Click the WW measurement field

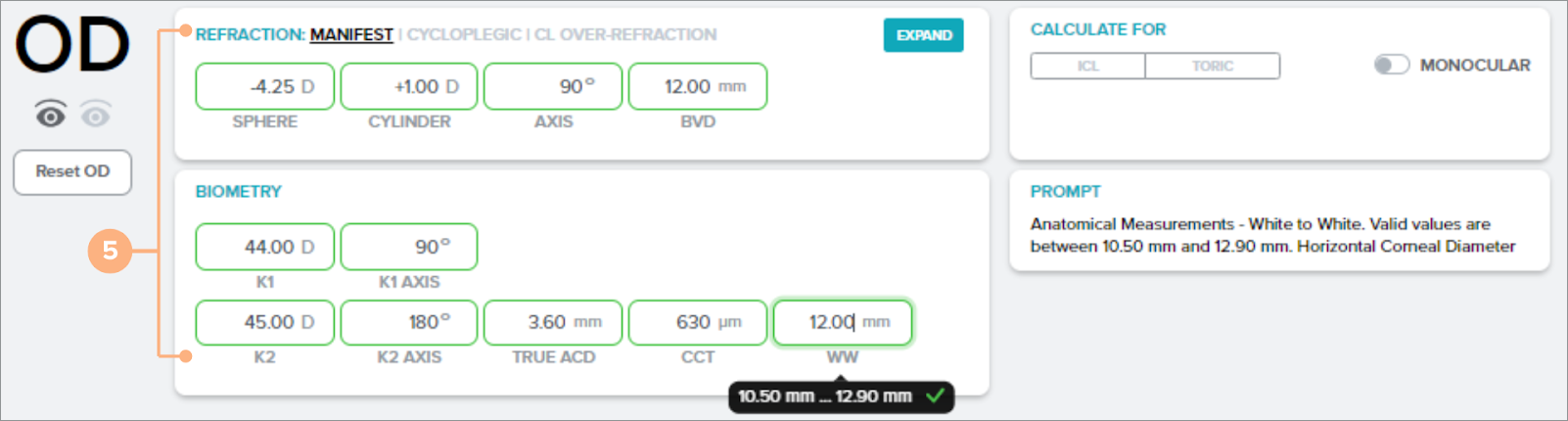[x=842, y=322]
